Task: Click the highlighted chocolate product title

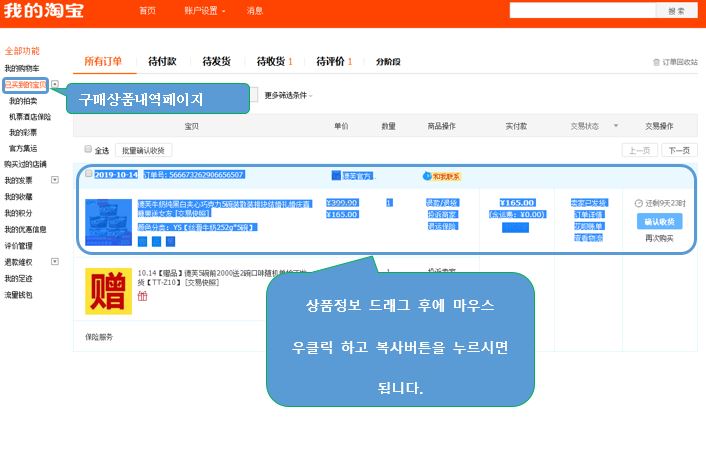Action: pyautogui.click(x=224, y=209)
